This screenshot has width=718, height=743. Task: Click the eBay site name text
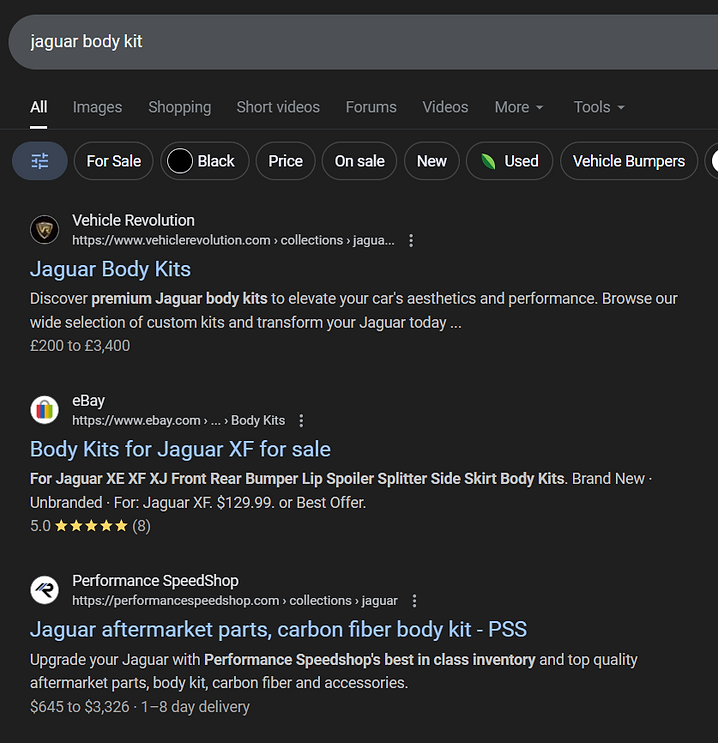coord(88,401)
